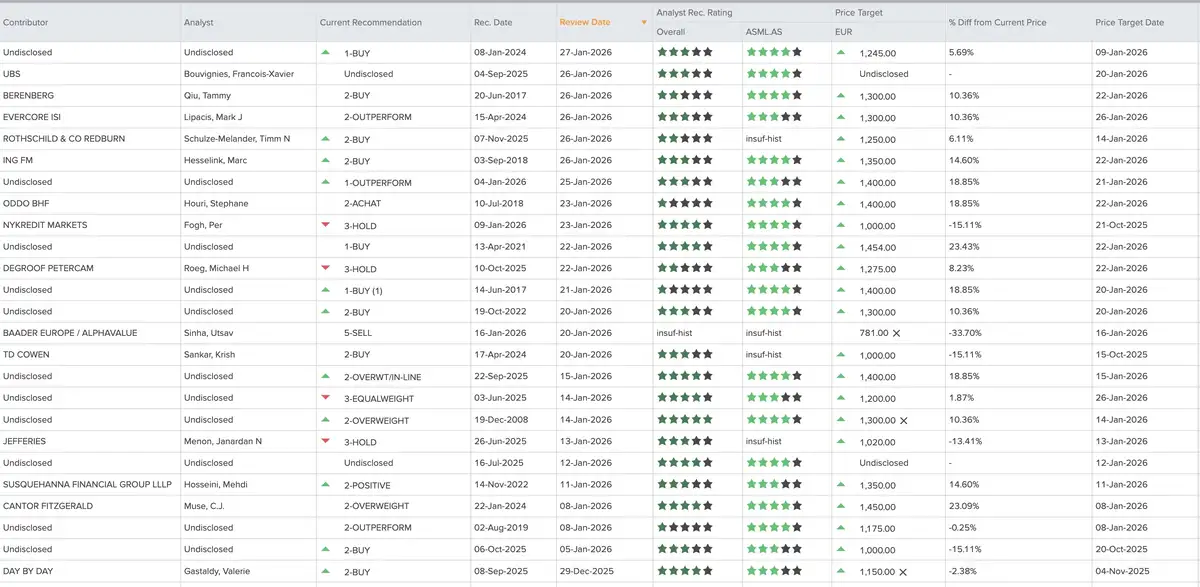Click the X icon beside the 781.00 price target
The height and width of the screenshot is (587, 1200).
pos(896,333)
